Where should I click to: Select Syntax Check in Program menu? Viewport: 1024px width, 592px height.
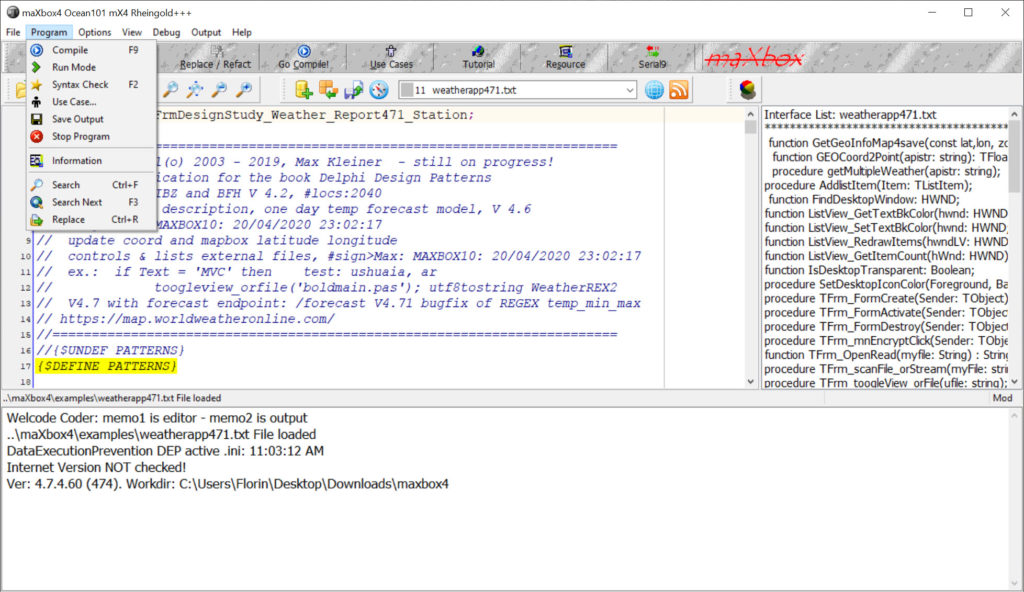click(x=91, y=84)
